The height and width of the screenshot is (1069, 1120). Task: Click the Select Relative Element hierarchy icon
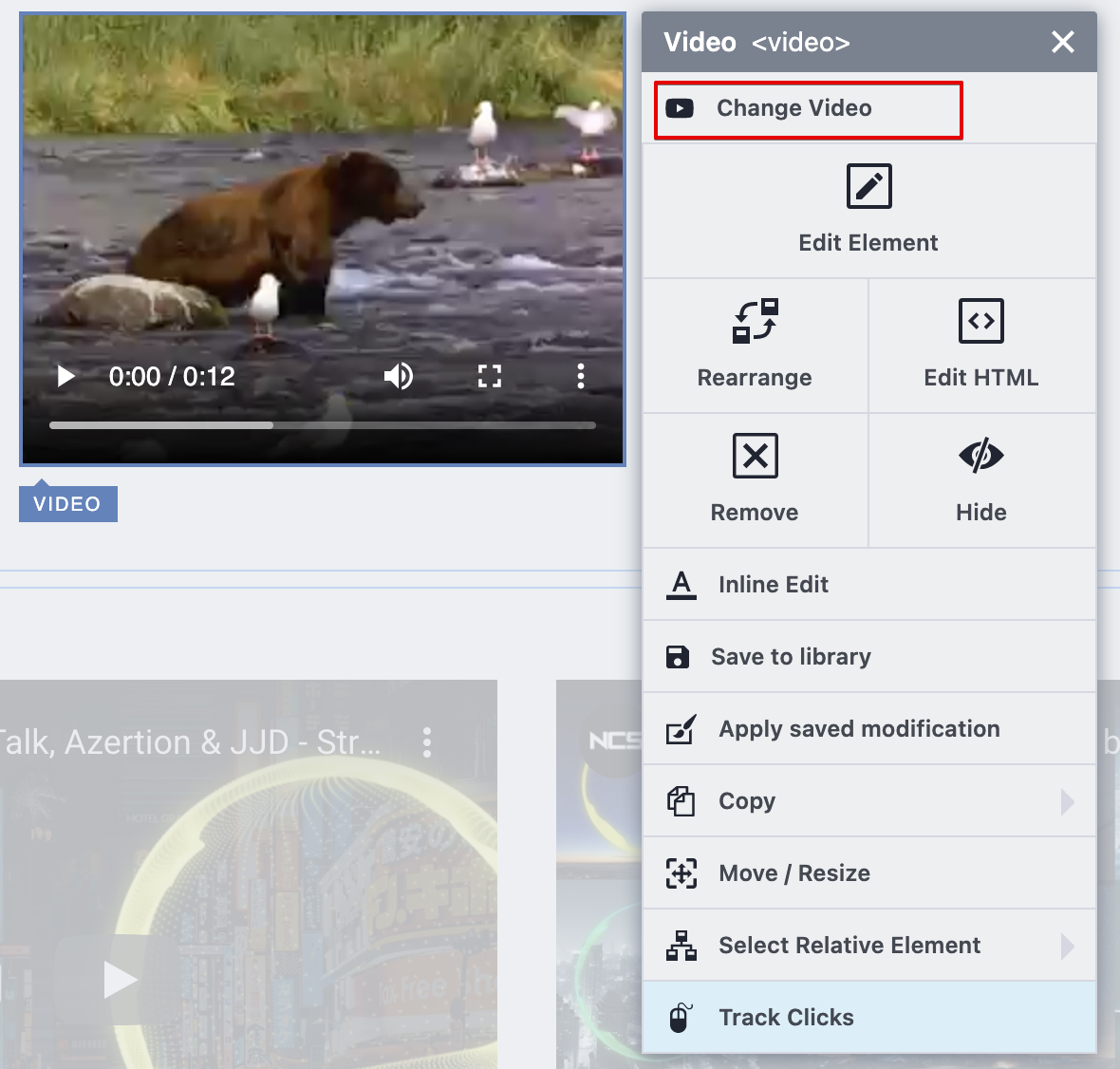pyautogui.click(x=681, y=946)
